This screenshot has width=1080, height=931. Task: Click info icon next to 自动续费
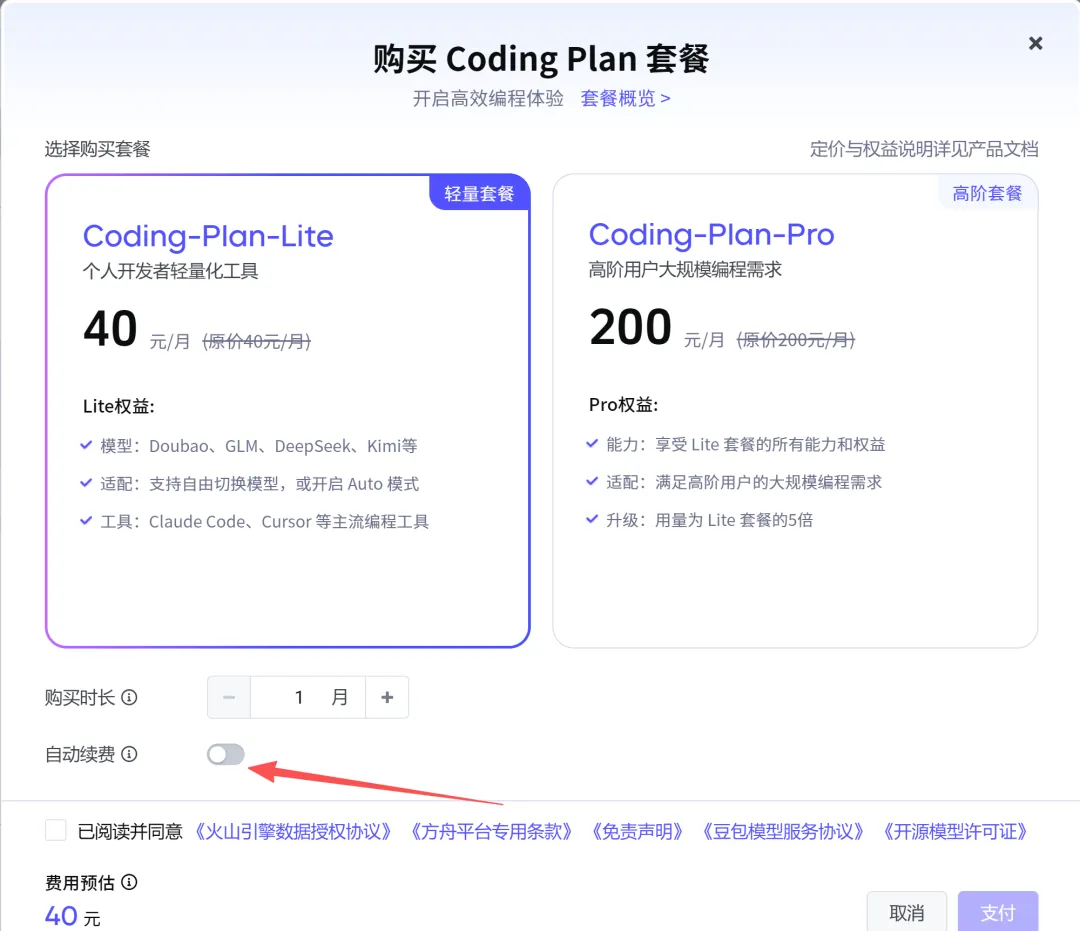[x=129, y=754]
